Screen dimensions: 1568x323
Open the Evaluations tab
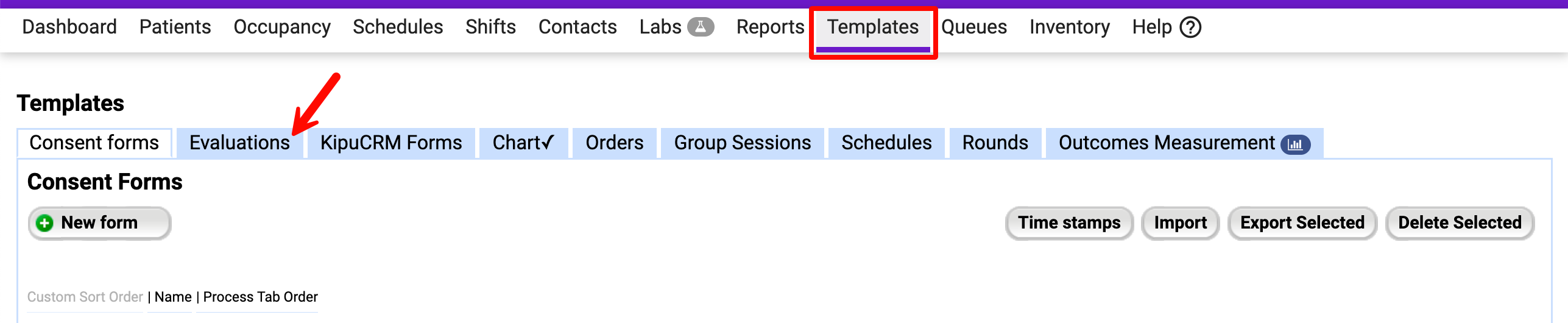(x=239, y=143)
